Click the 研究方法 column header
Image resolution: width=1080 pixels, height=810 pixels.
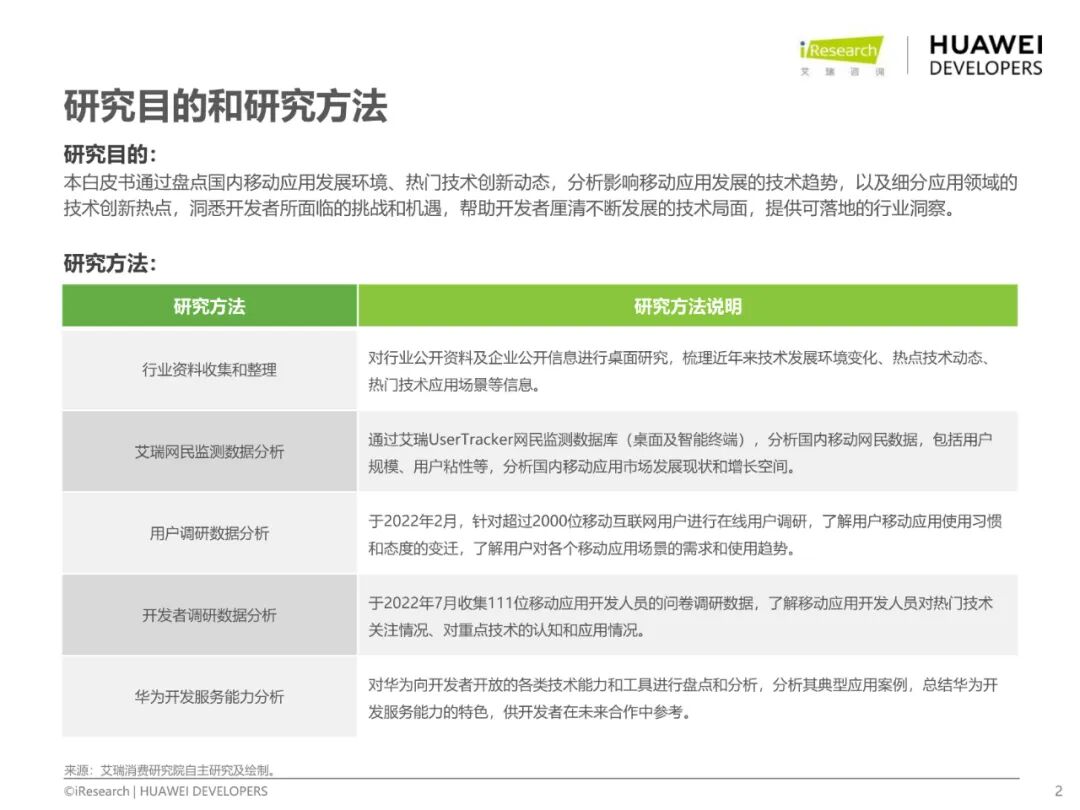209,306
